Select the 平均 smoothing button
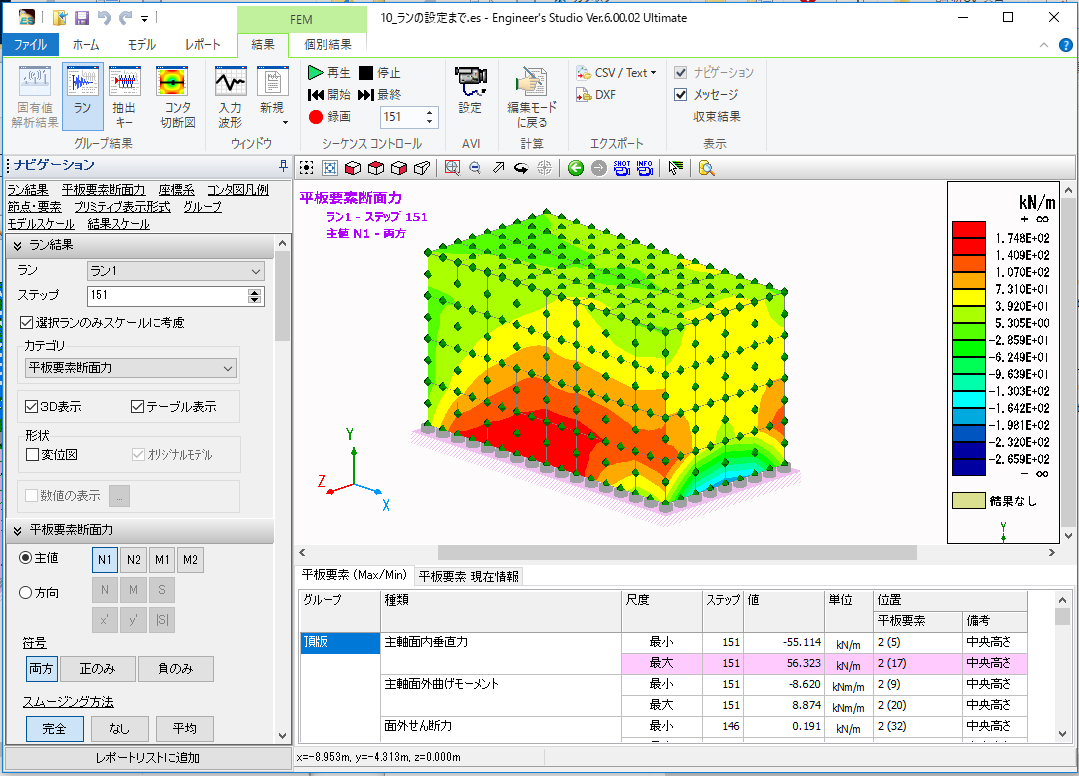The width and height of the screenshot is (1079, 776). (x=184, y=729)
